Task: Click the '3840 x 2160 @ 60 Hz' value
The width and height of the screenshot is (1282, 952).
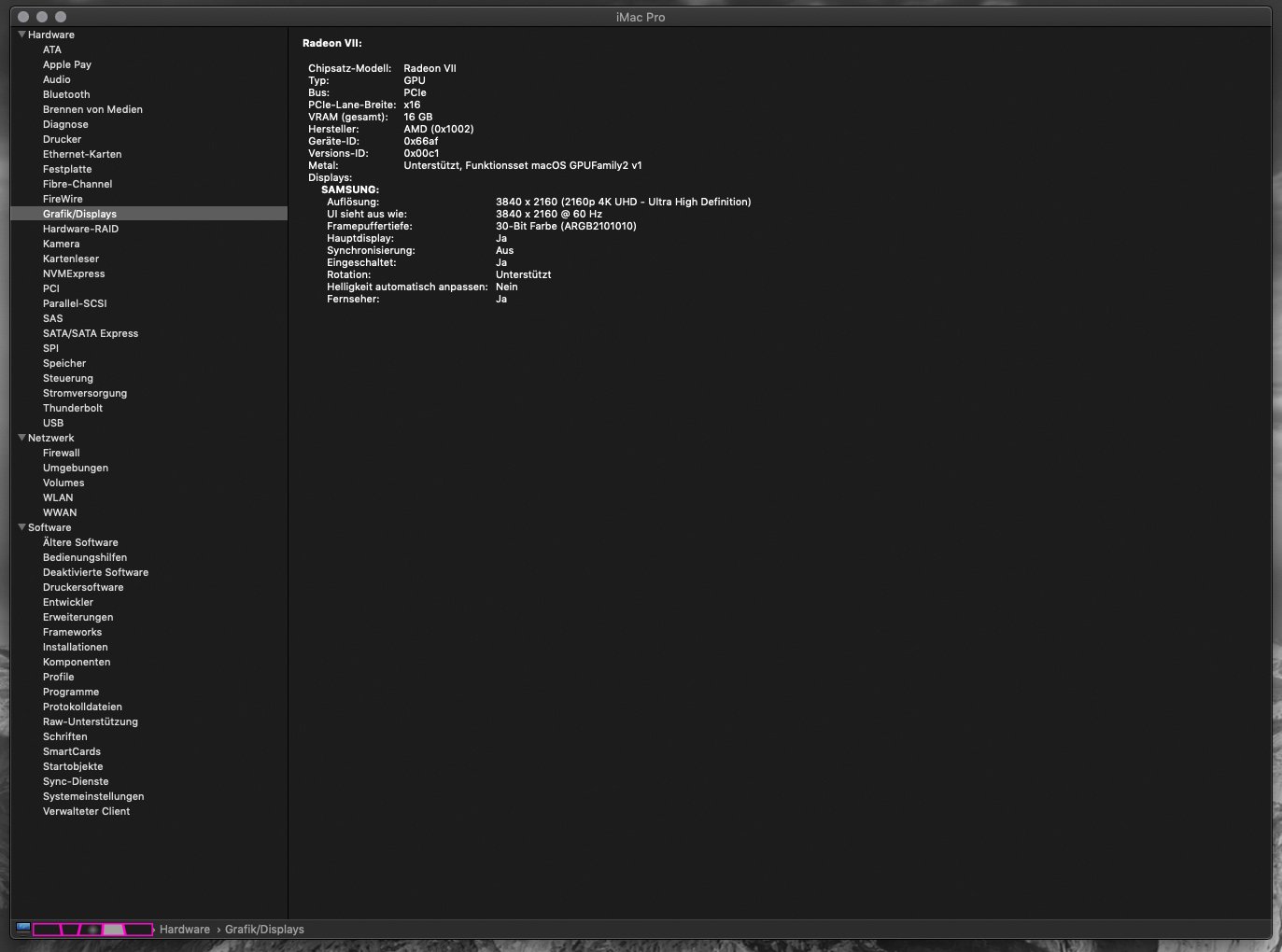Action: [549, 214]
